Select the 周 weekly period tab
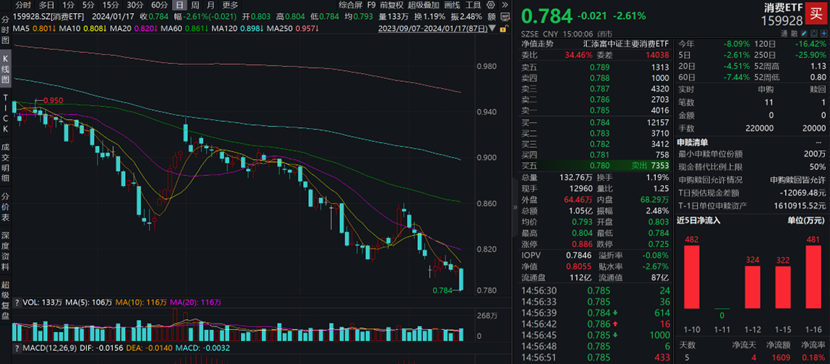Viewport: 830px width, 364px height. [x=195, y=5]
